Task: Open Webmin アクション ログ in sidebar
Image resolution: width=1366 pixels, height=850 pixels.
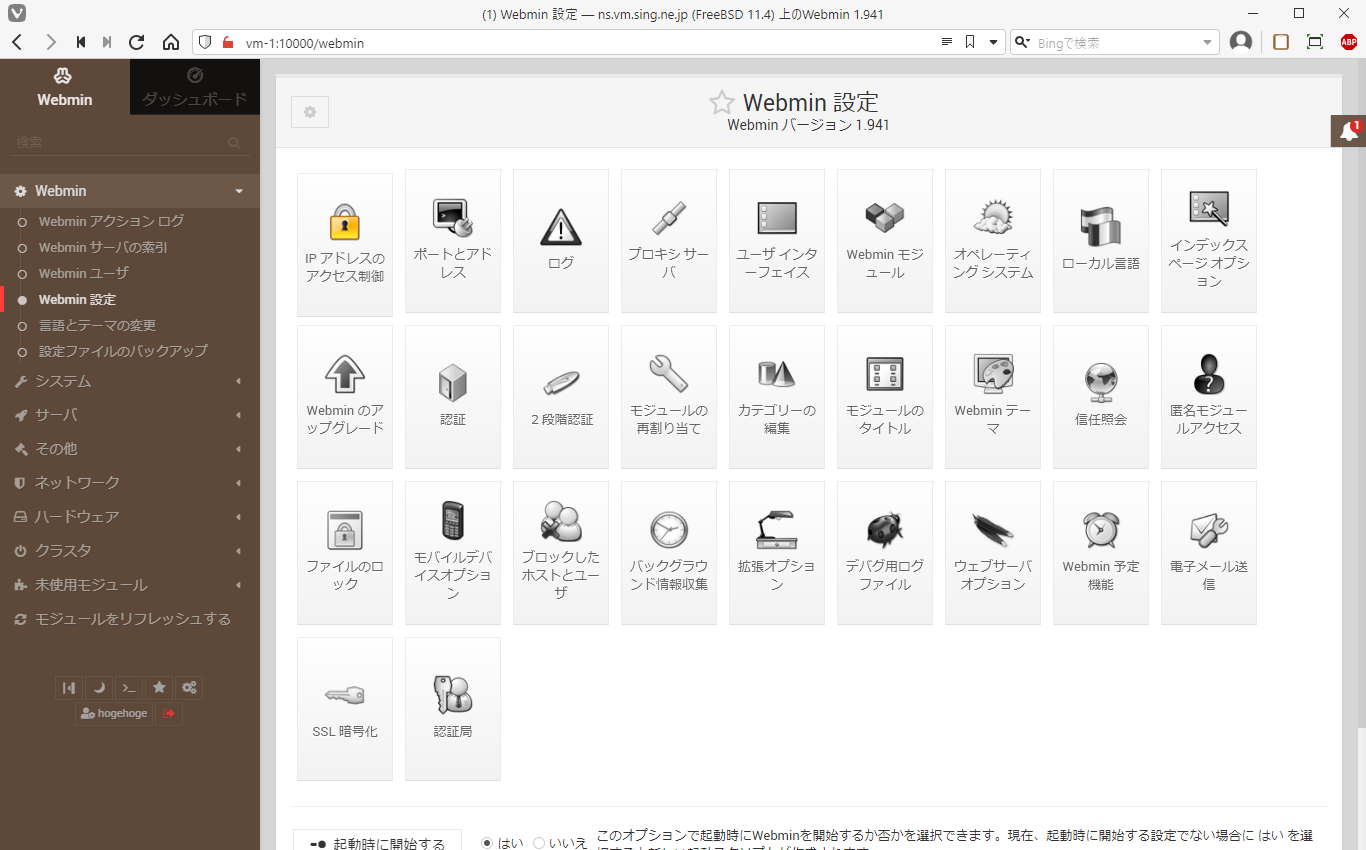Action: 111,221
